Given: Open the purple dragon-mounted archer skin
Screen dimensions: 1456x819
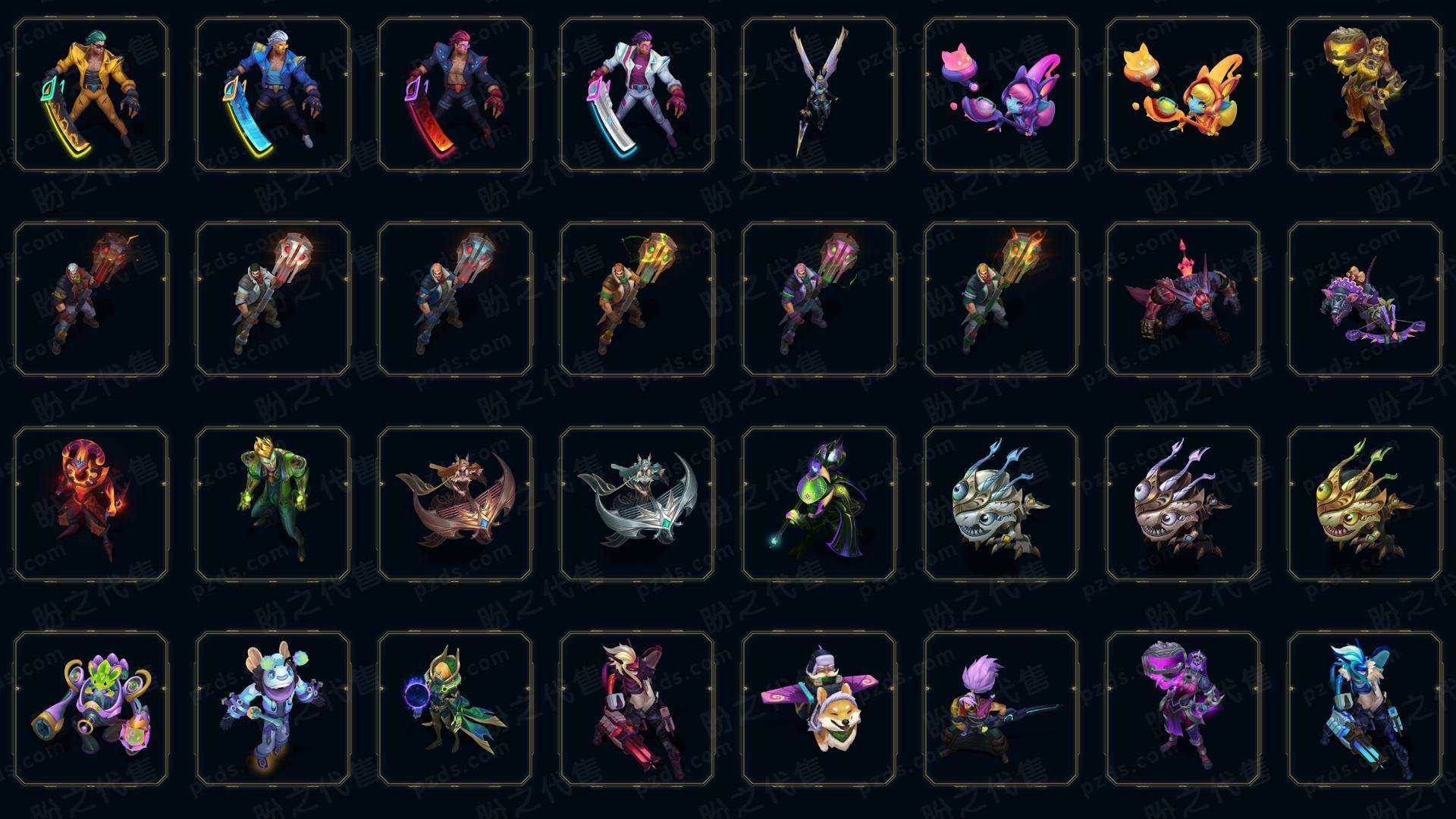Looking at the screenshot, I should (x=1365, y=299).
